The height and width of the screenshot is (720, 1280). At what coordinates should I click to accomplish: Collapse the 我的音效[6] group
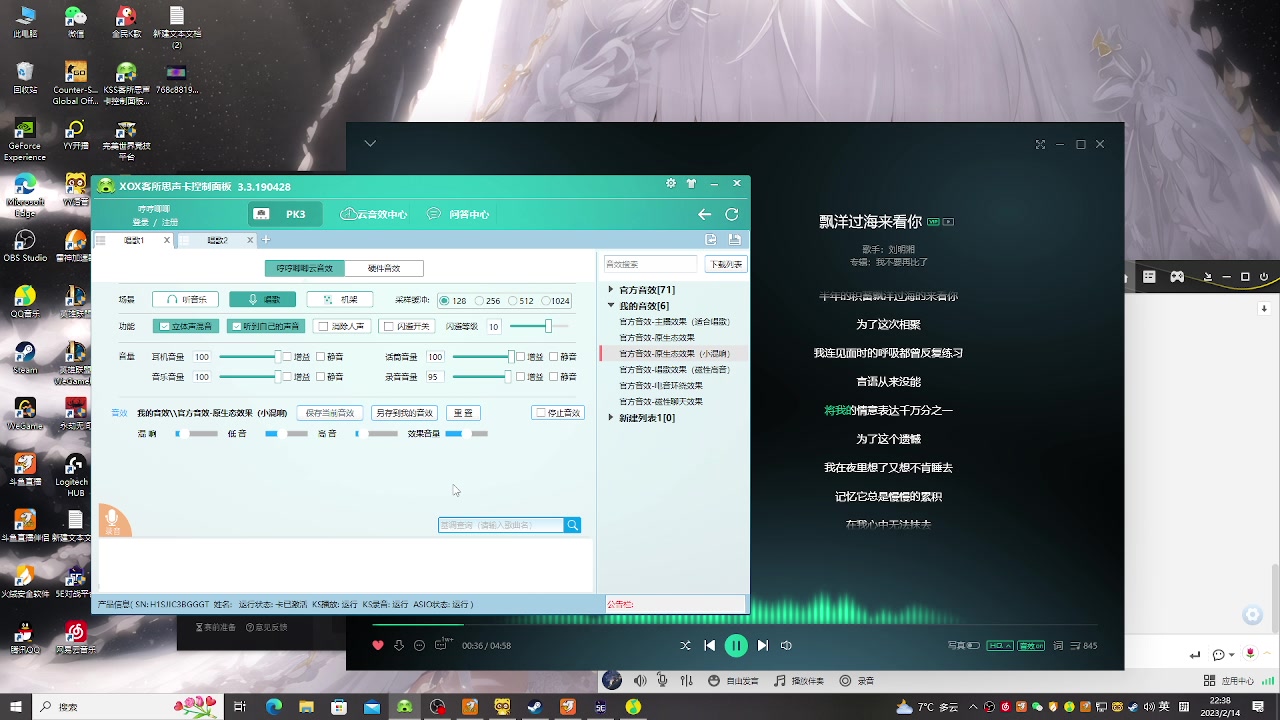pos(610,305)
